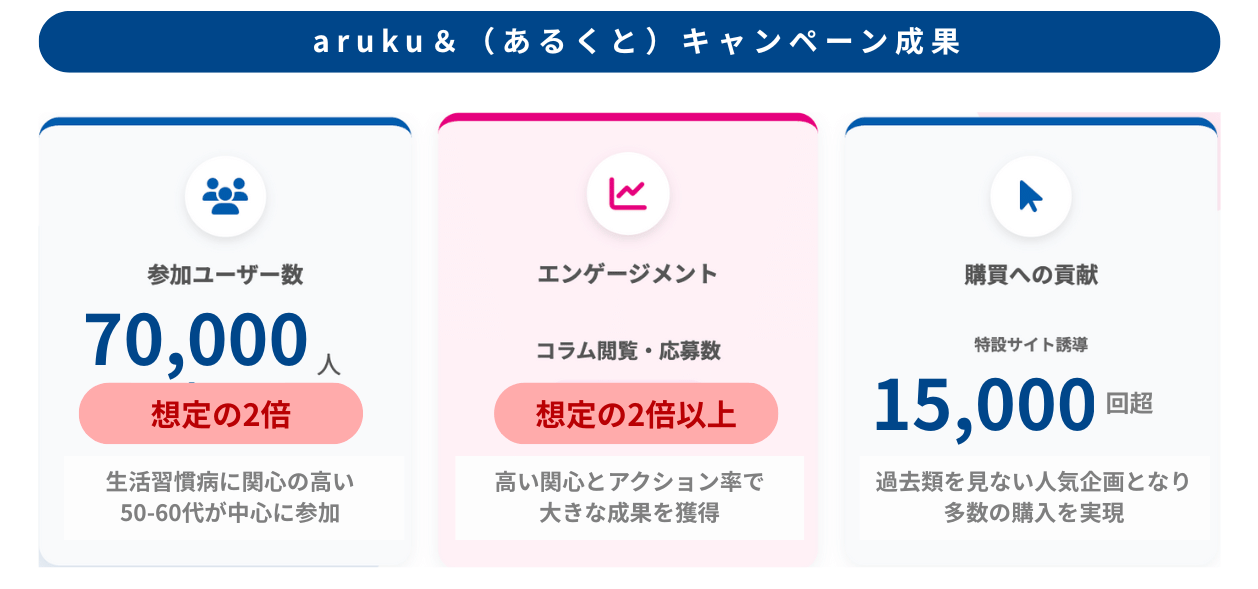Click the 大きな成果を獲得 description box
Image resolution: width=1258 pixels, height=589 pixels.
point(629,498)
